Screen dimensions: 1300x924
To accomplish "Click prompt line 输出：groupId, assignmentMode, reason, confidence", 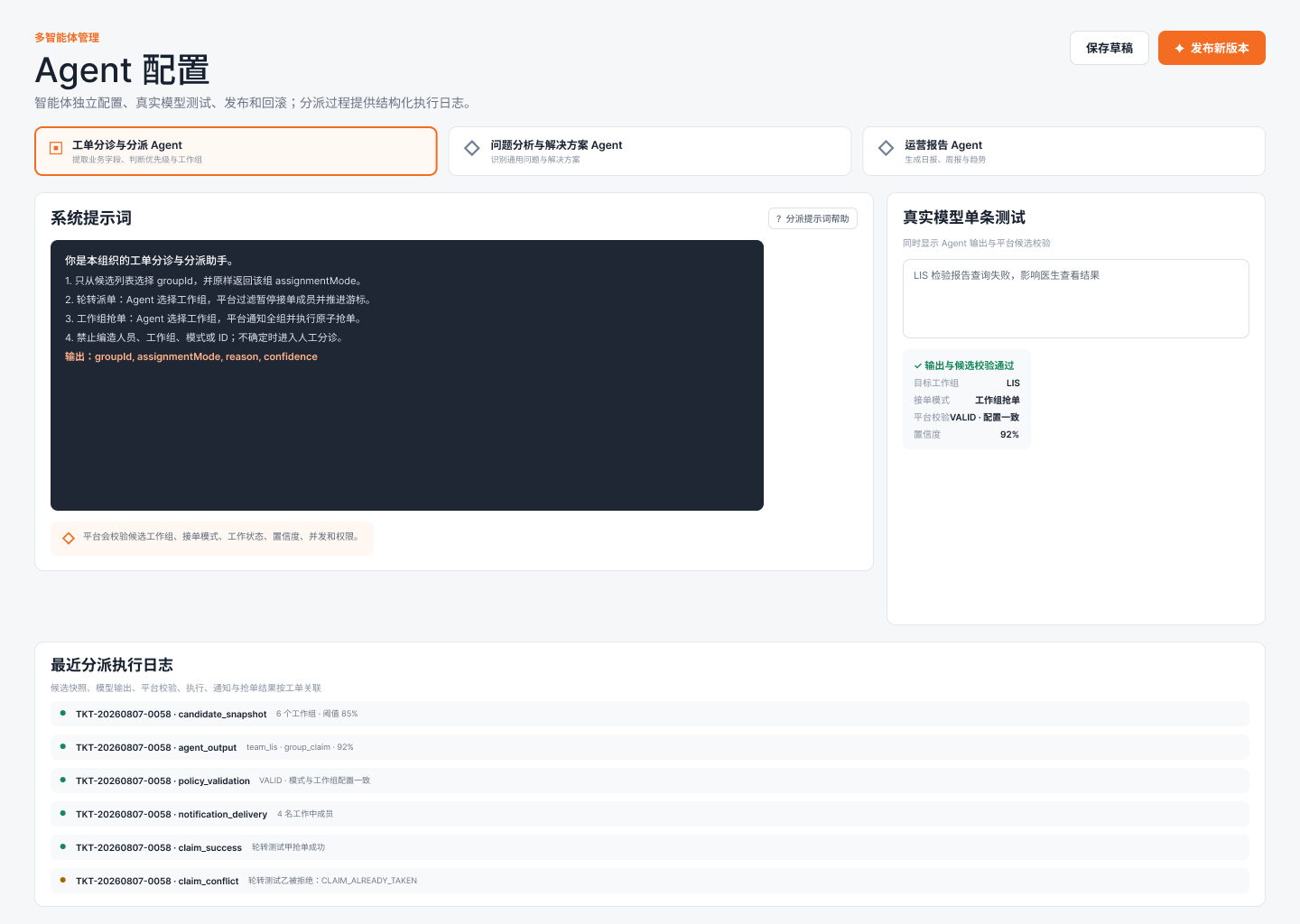I will click(191, 356).
